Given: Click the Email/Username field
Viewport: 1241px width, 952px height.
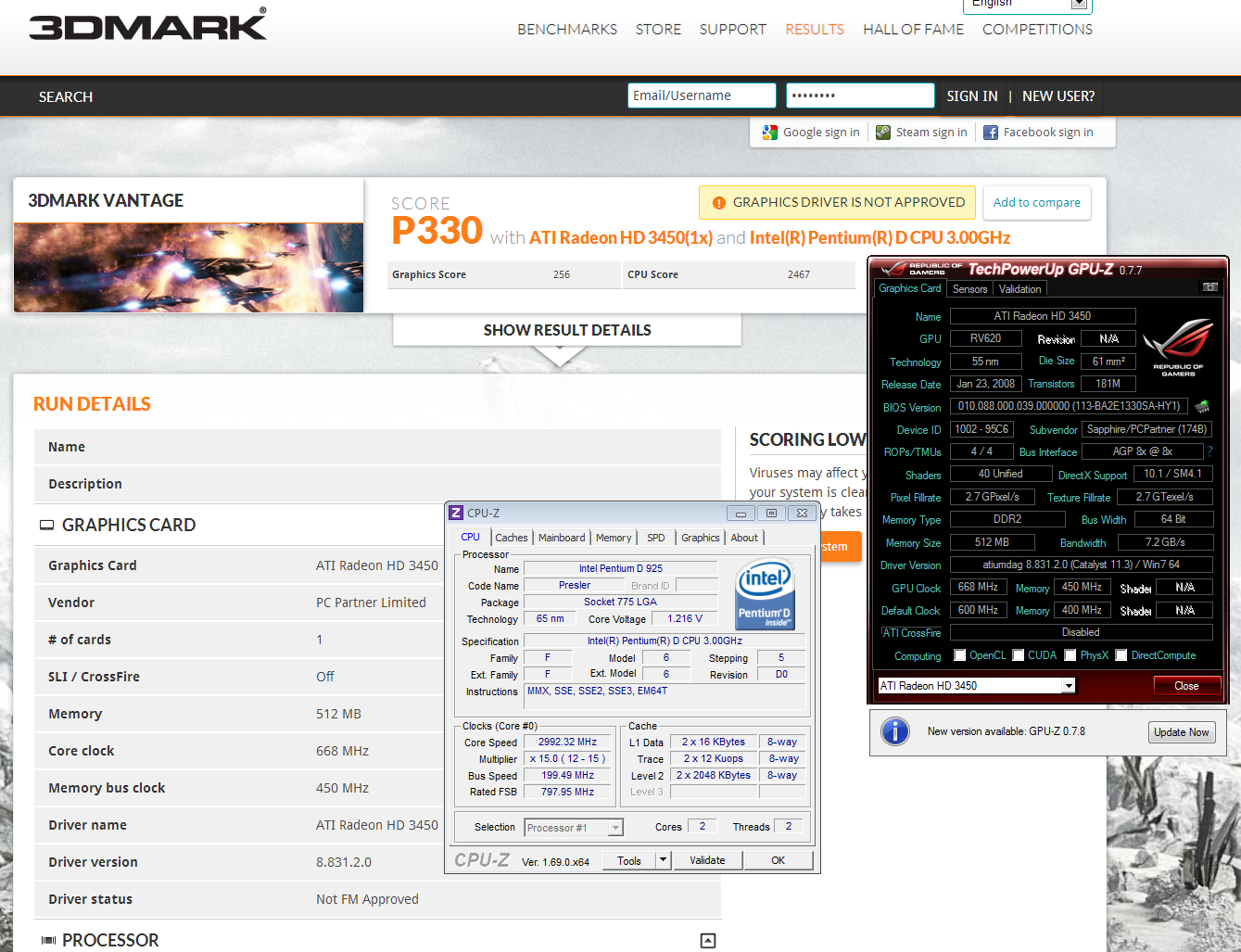Looking at the screenshot, I should tap(702, 95).
